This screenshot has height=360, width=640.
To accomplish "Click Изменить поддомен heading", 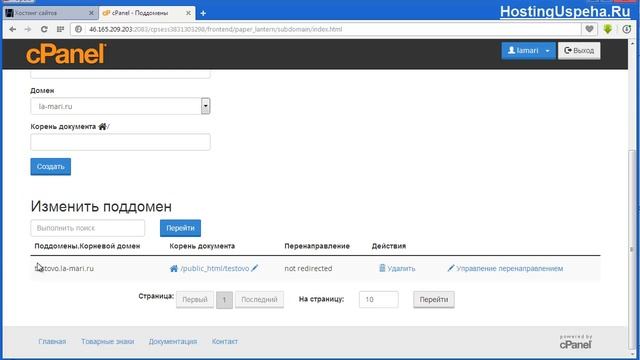I will [101, 207].
